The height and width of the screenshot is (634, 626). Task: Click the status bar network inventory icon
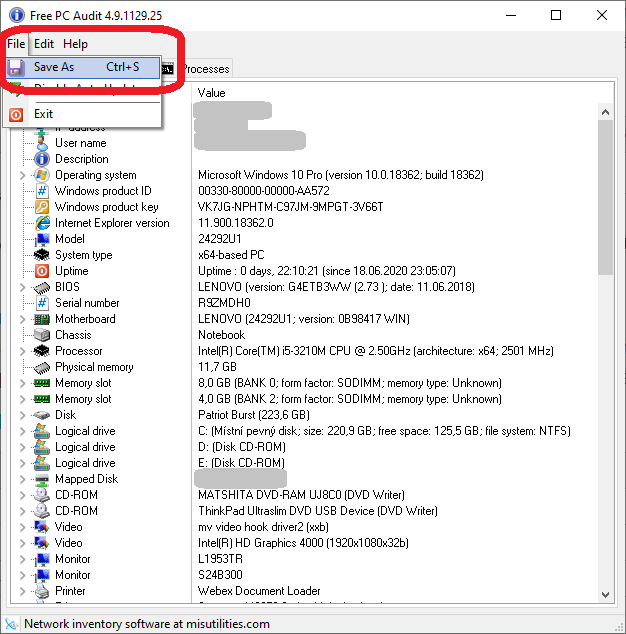pyautogui.click(x=11, y=624)
